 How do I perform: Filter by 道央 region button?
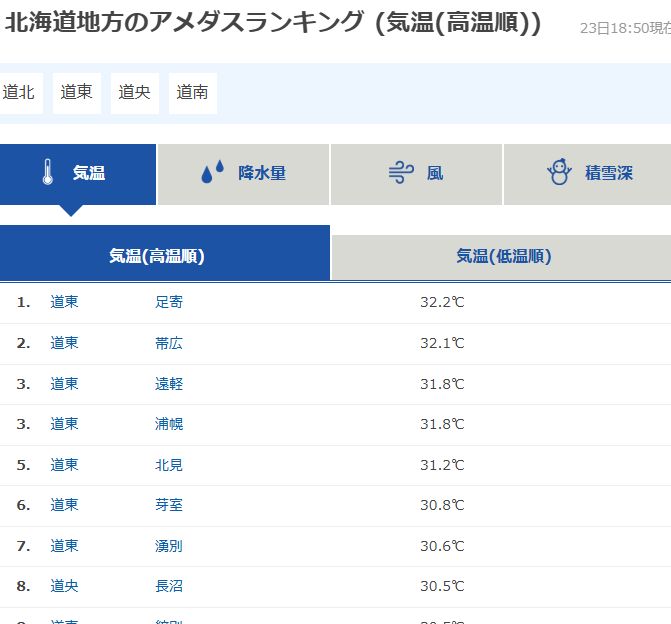(x=135, y=93)
